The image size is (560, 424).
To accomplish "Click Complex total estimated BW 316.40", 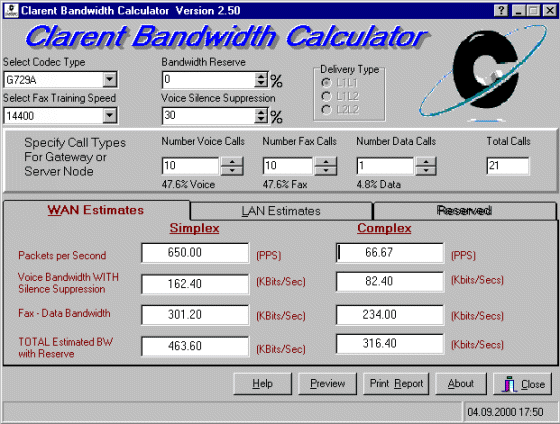I will pos(390,344).
